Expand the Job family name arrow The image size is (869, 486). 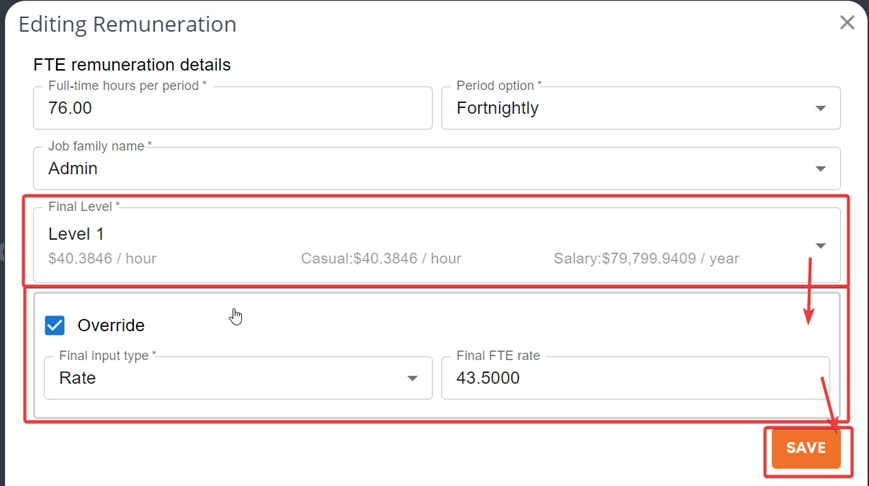pyautogui.click(x=820, y=169)
